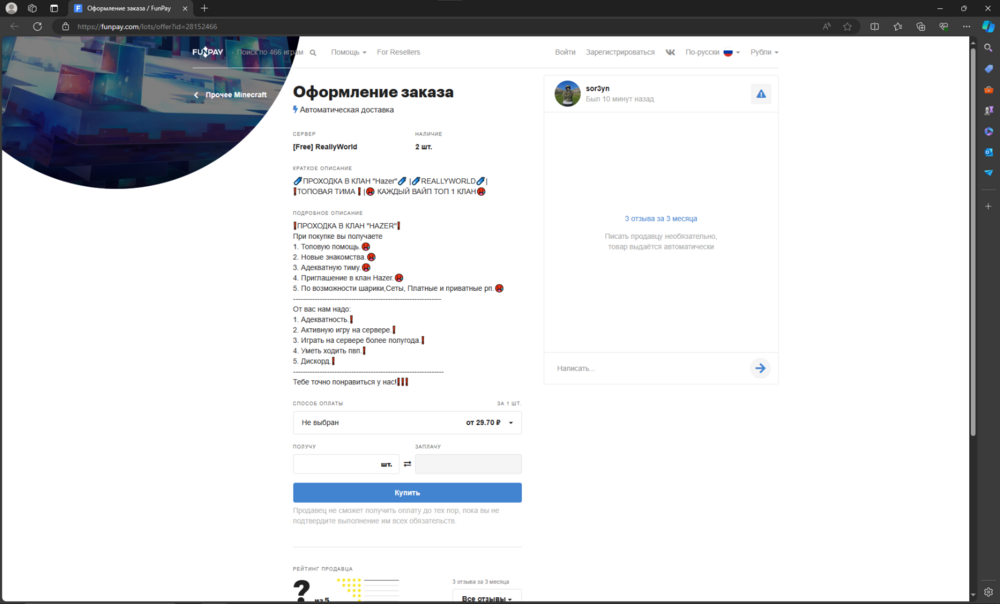1000x604 pixels.
Task: Return to Прочее Minecraft category
Action: click(230, 95)
